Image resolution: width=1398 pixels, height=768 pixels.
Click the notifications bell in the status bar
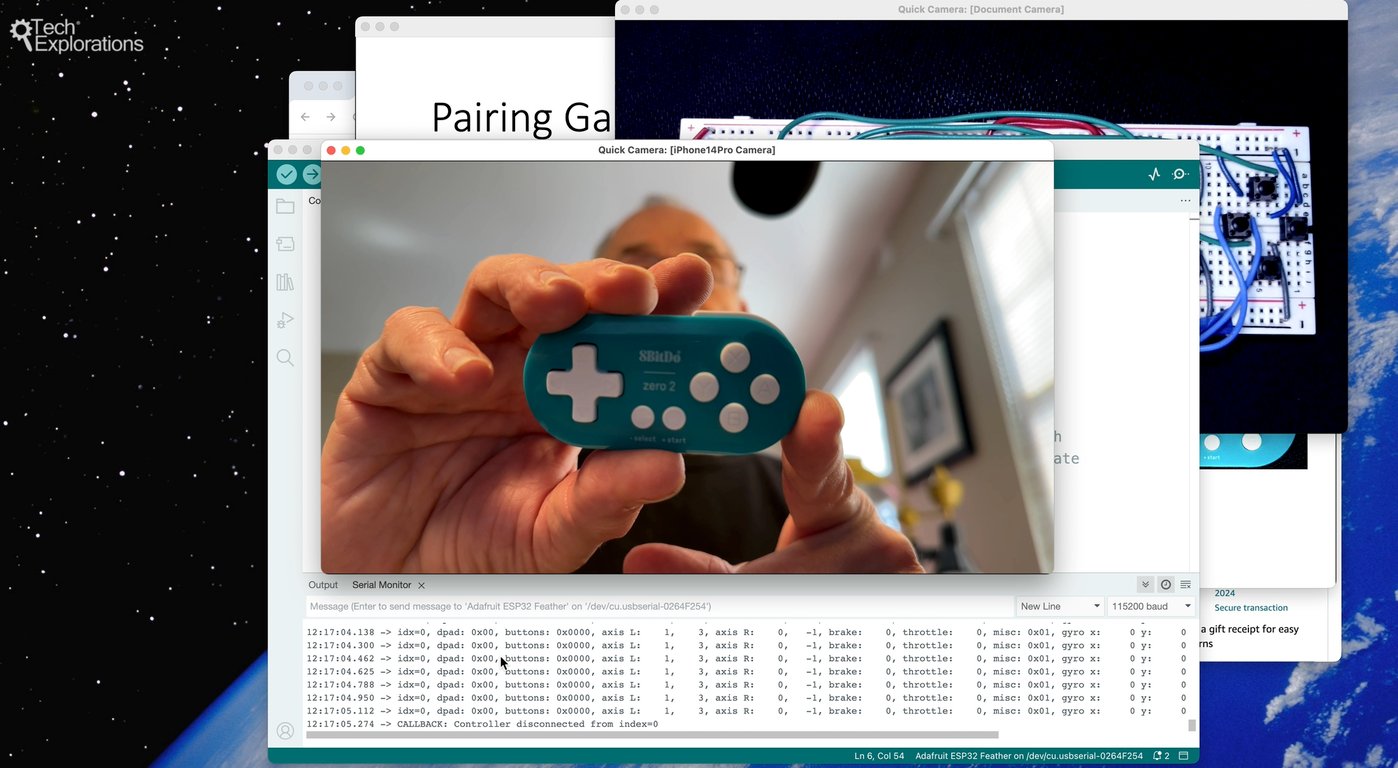tap(1161, 756)
